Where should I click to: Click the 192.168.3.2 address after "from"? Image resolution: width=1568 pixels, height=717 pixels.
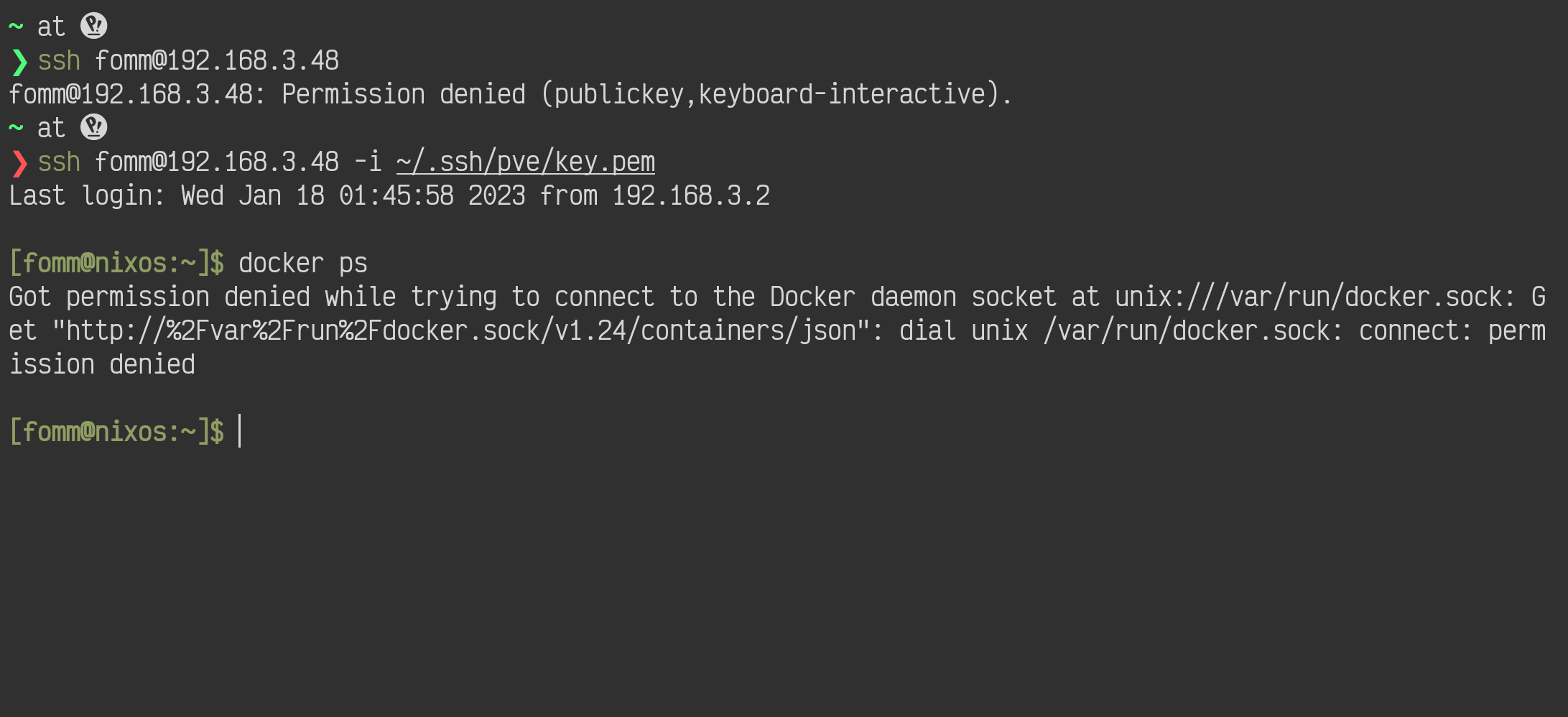click(x=690, y=195)
